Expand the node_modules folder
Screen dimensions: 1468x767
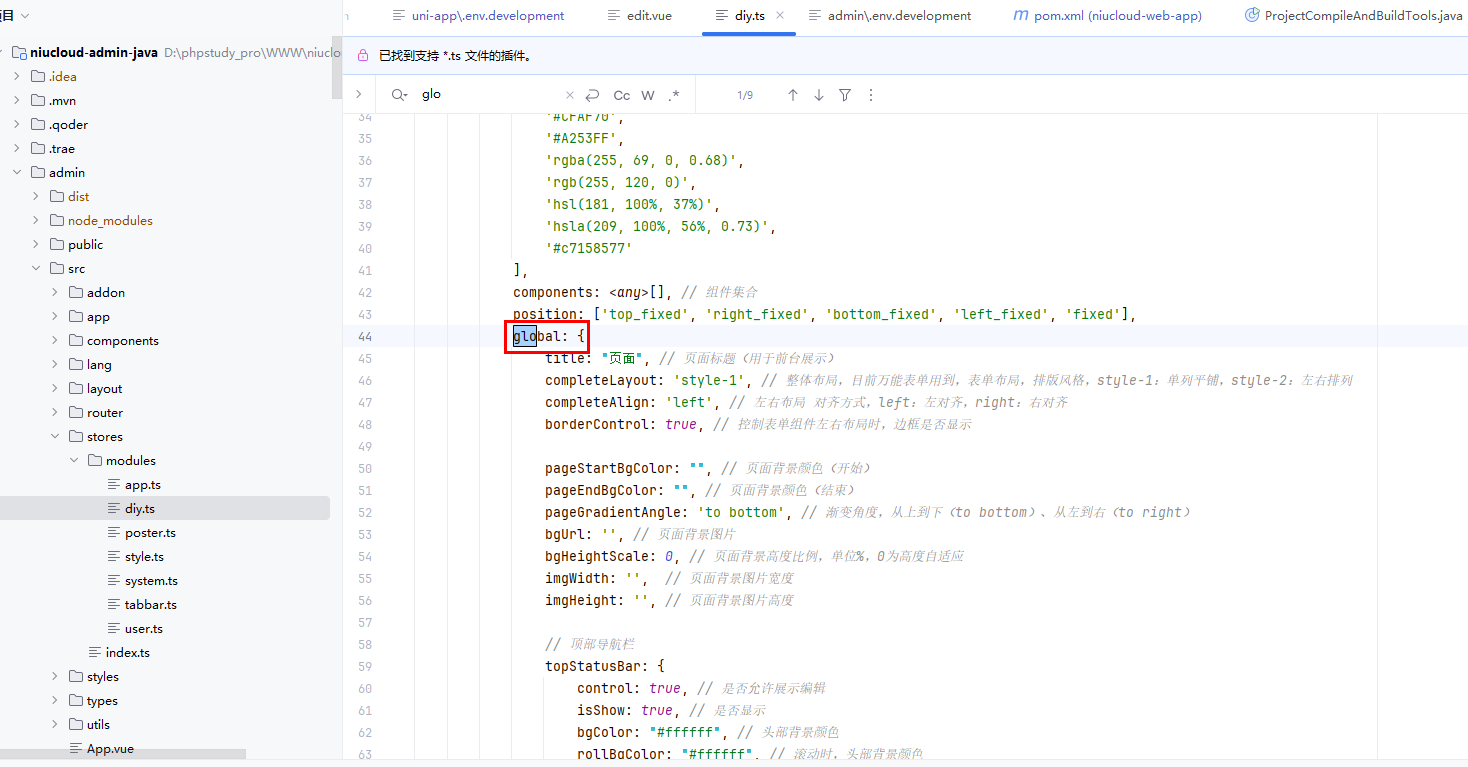[36, 220]
